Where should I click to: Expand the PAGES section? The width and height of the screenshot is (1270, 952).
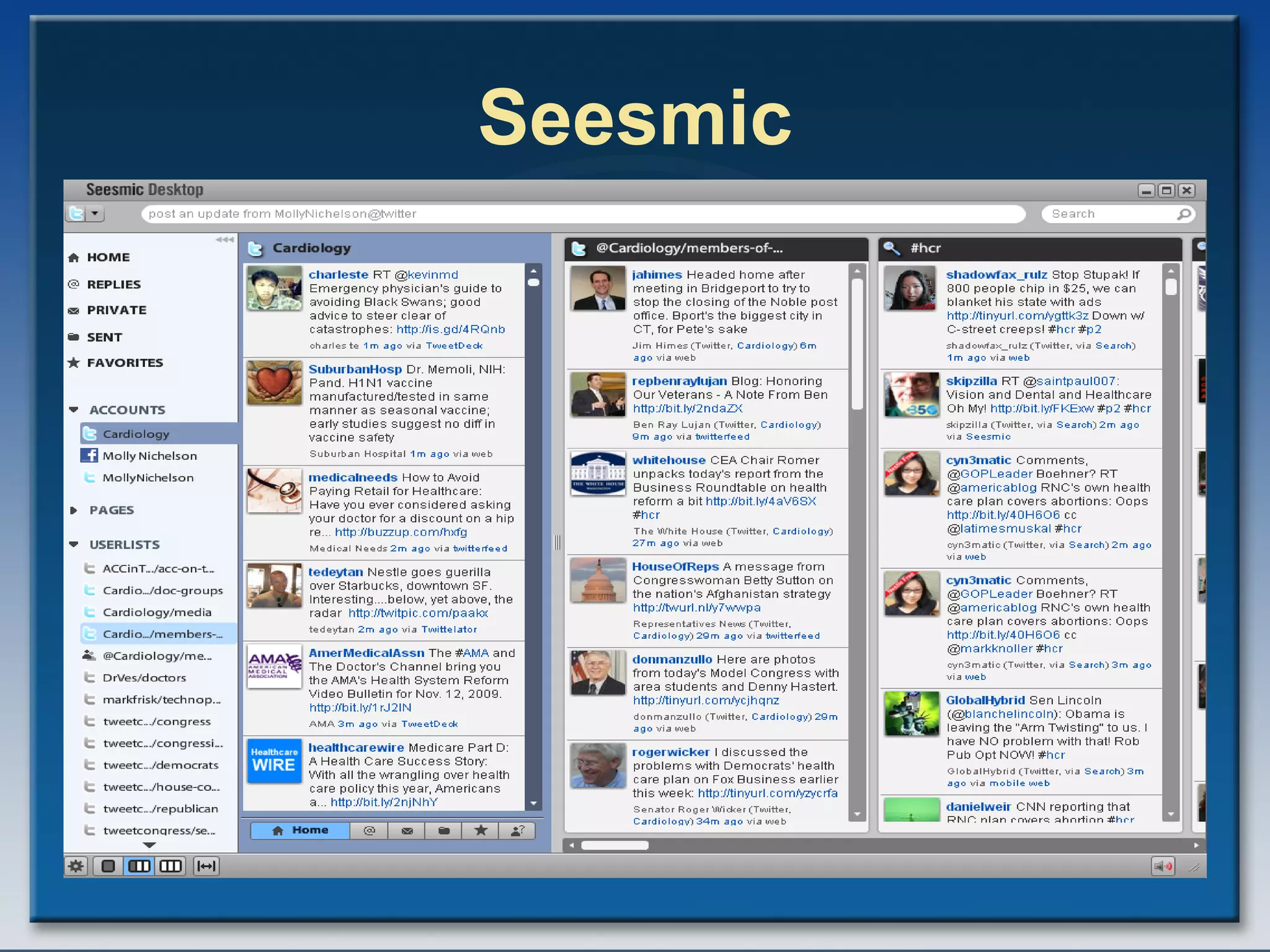tap(74, 510)
